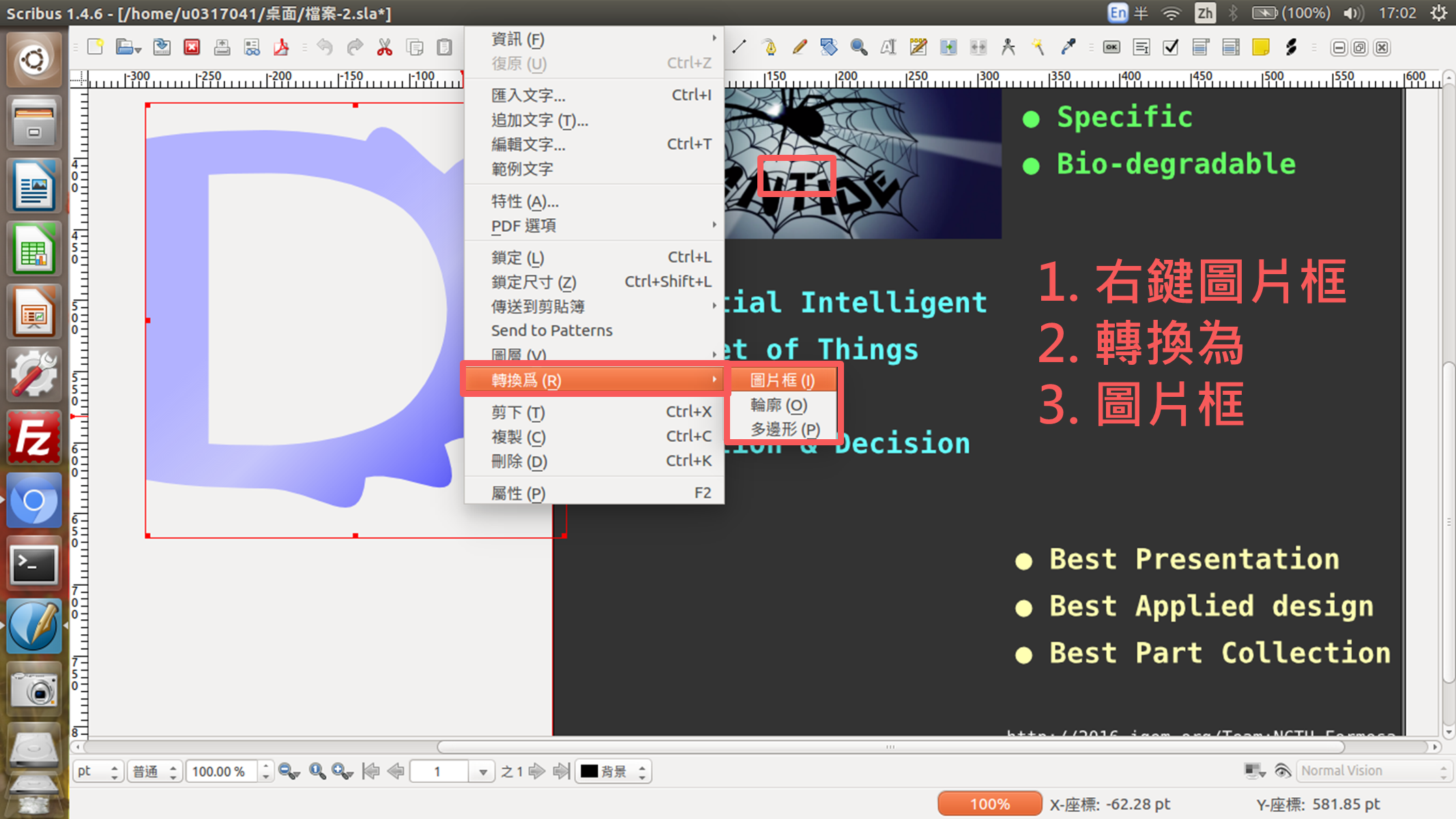Open the 轉換爲 (R) submenu
Screen dimensions: 1456x819
[594, 380]
